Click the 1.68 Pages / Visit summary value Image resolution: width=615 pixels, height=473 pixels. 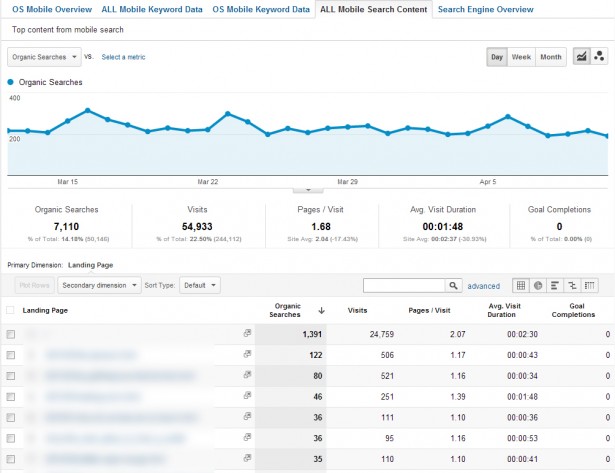point(321,227)
